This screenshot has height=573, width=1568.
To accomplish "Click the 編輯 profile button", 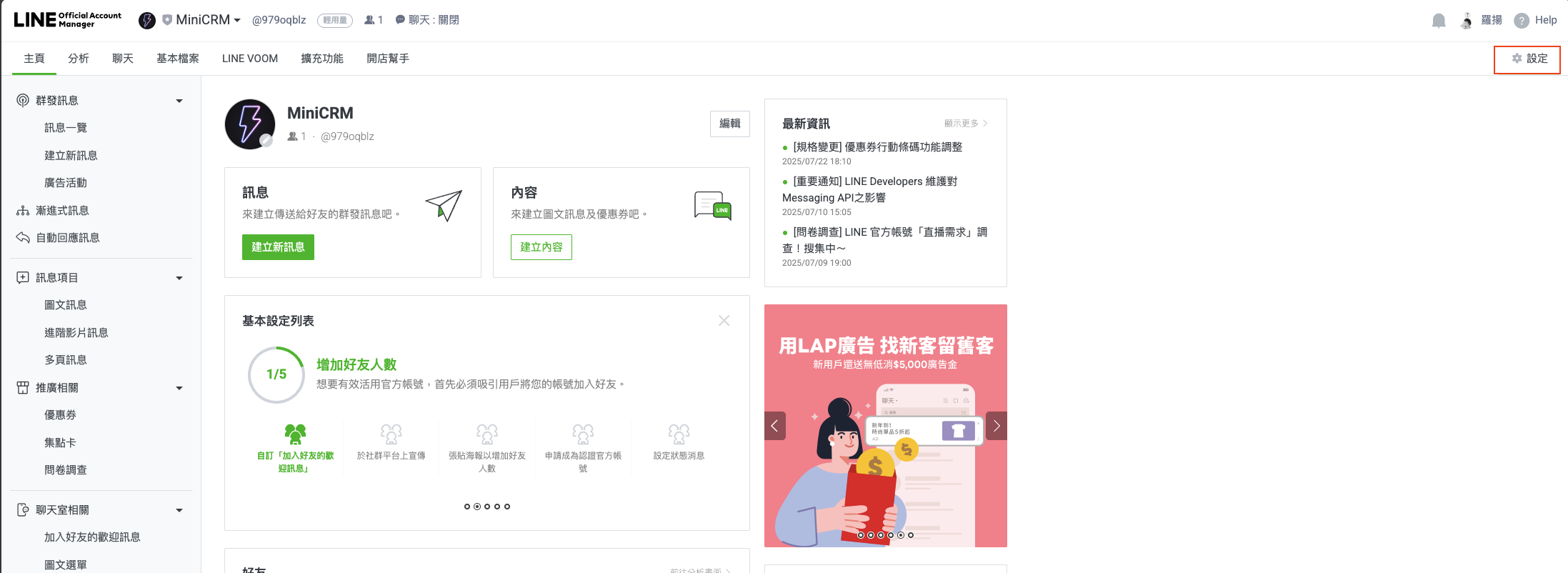I will 729,124.
